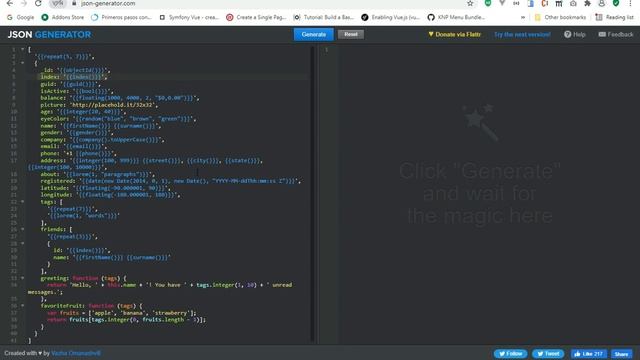Click the Facebook Like 217 button
640x360 pixels.
588,354
